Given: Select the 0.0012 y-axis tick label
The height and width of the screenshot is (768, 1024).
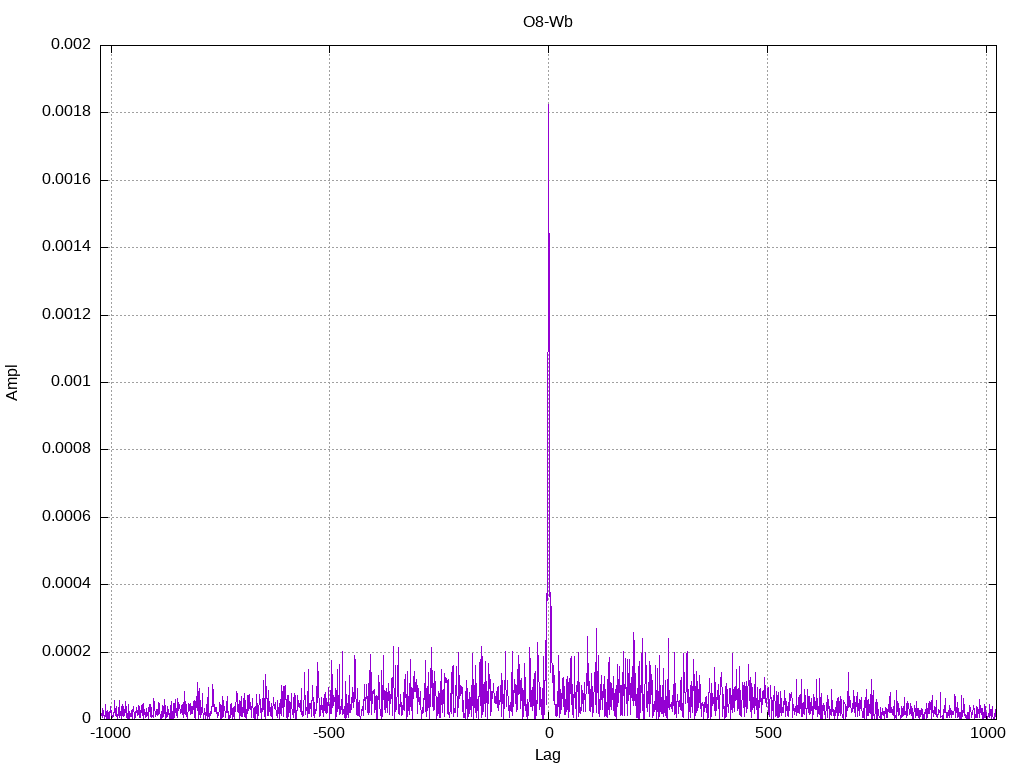Looking at the screenshot, I should click(x=66, y=314).
